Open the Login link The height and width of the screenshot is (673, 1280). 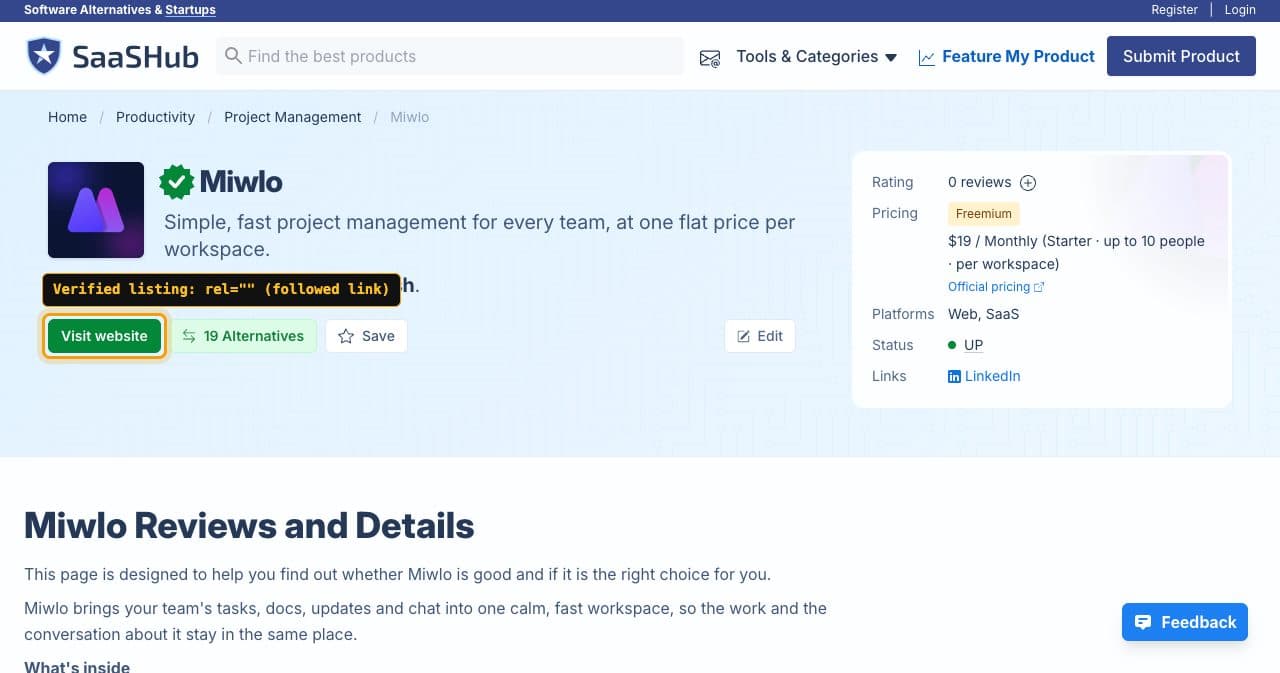pos(1240,9)
